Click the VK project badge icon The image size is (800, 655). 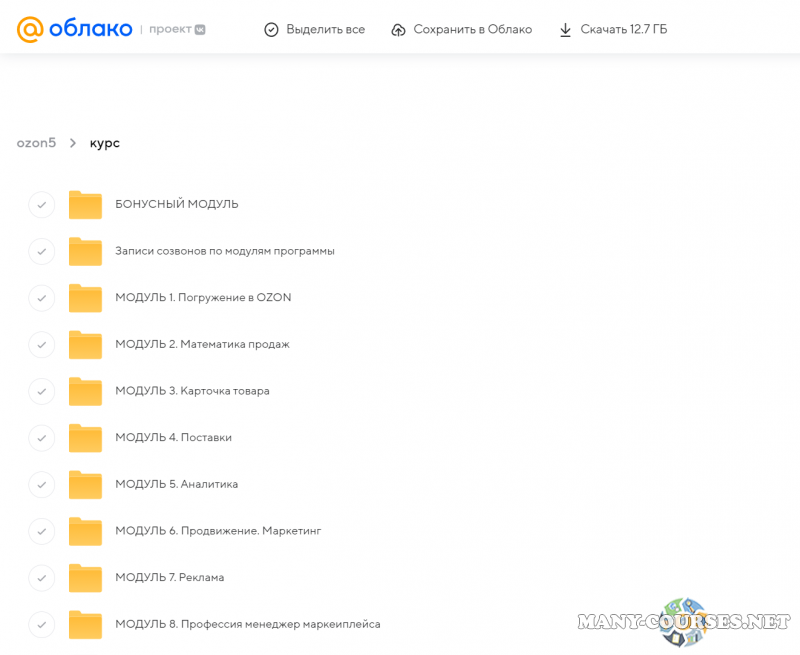point(200,30)
